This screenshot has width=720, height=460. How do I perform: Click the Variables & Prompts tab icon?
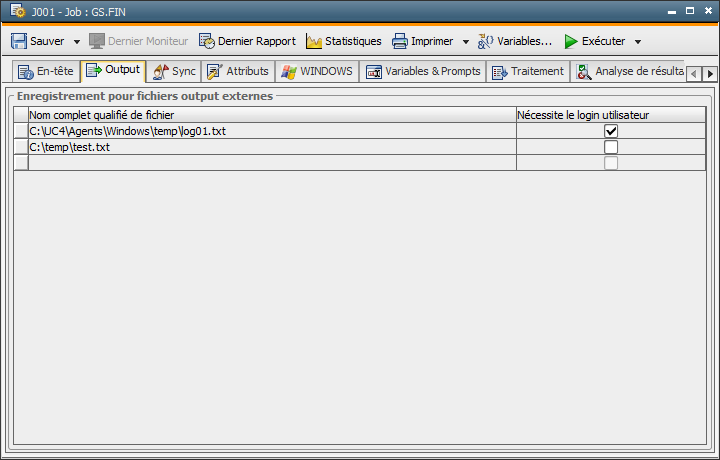pos(374,72)
